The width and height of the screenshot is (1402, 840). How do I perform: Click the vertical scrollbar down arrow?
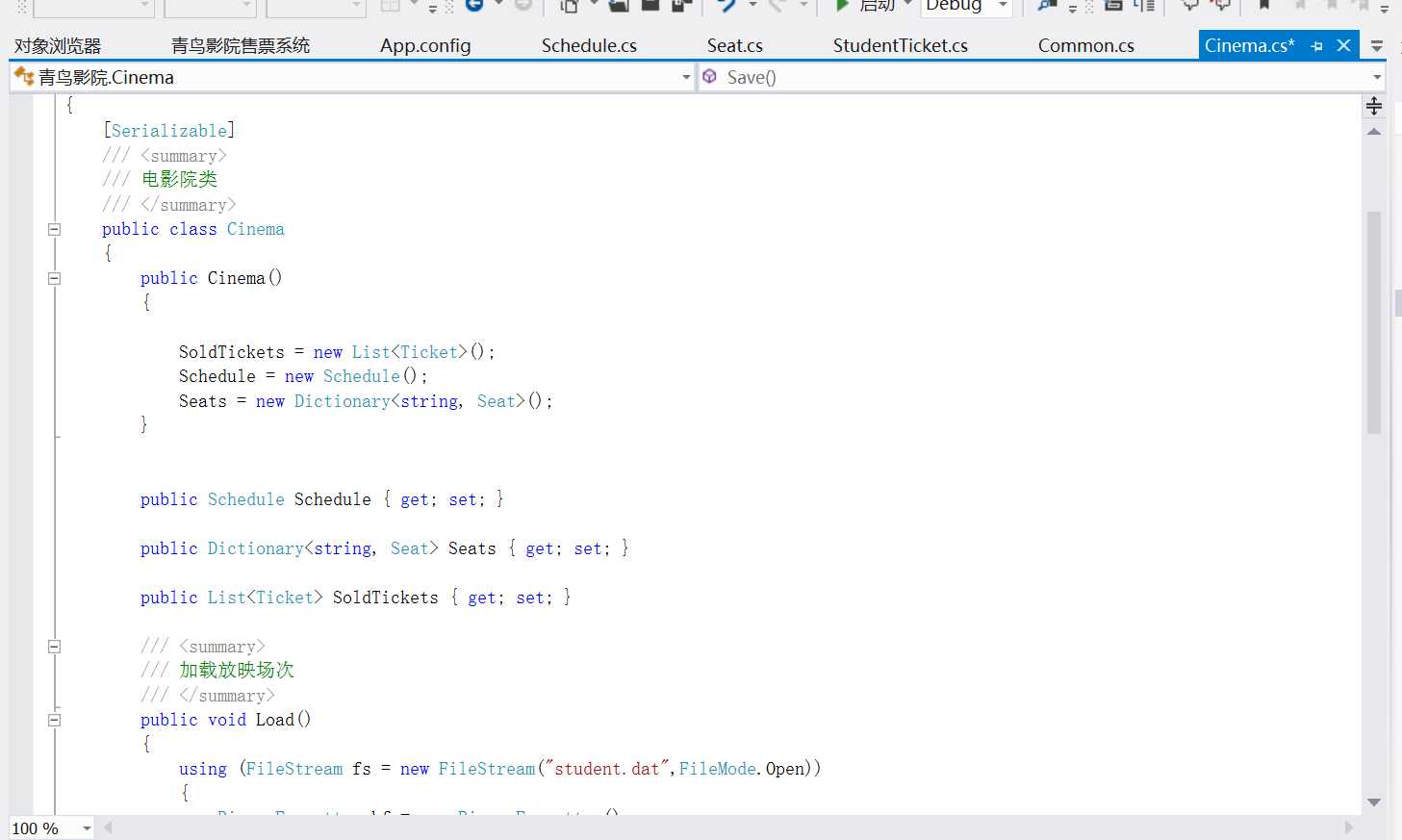point(1374,802)
